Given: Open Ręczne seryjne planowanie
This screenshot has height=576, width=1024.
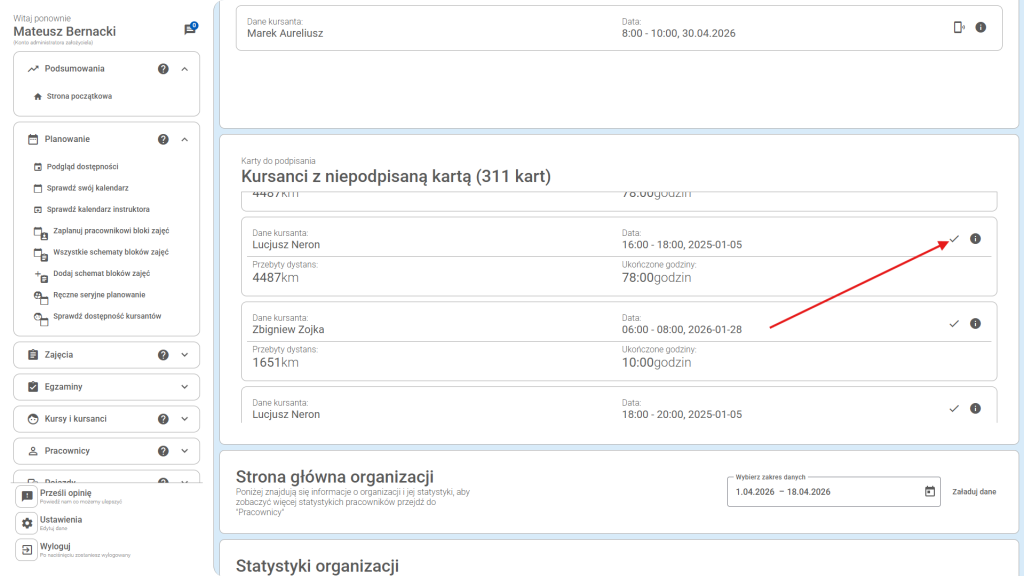Looking at the screenshot, I should tap(96, 295).
